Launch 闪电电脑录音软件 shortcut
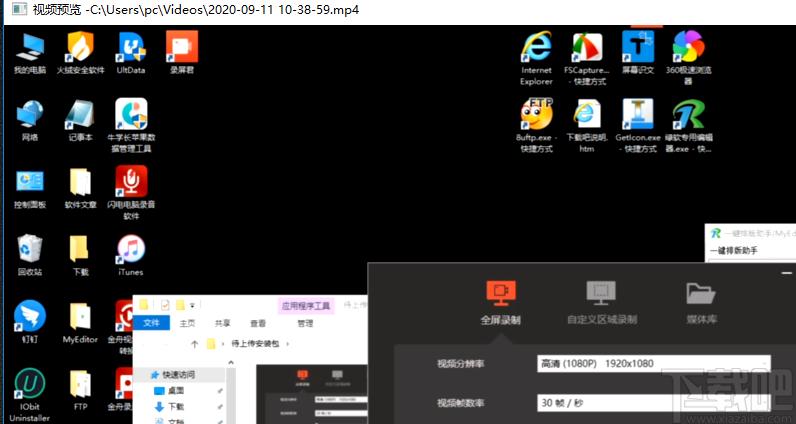This screenshot has width=796, height=424. click(131, 193)
